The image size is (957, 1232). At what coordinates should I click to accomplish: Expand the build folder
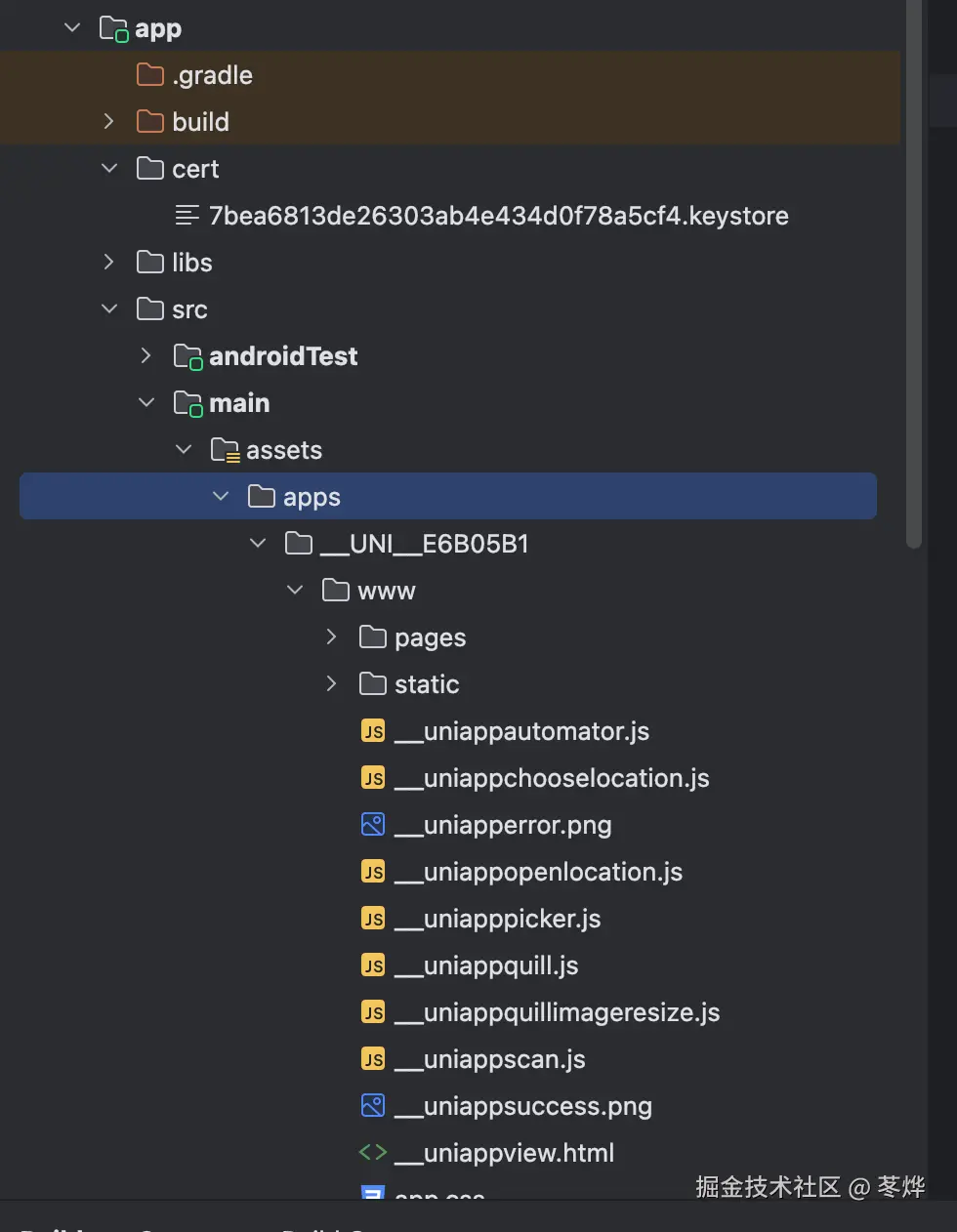coord(108,122)
